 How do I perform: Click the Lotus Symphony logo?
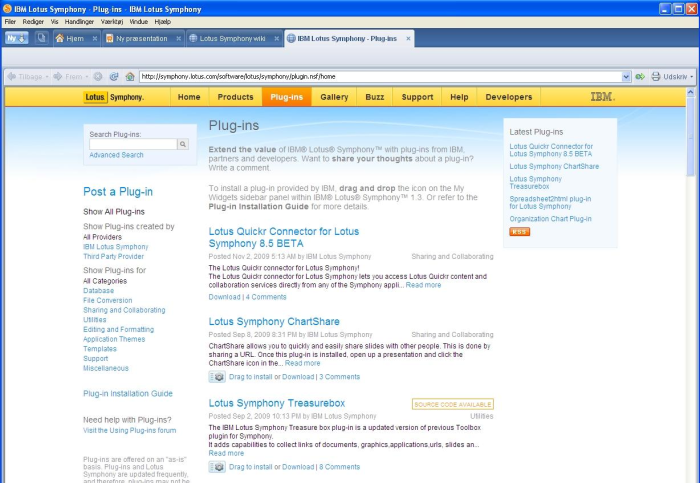[114, 97]
